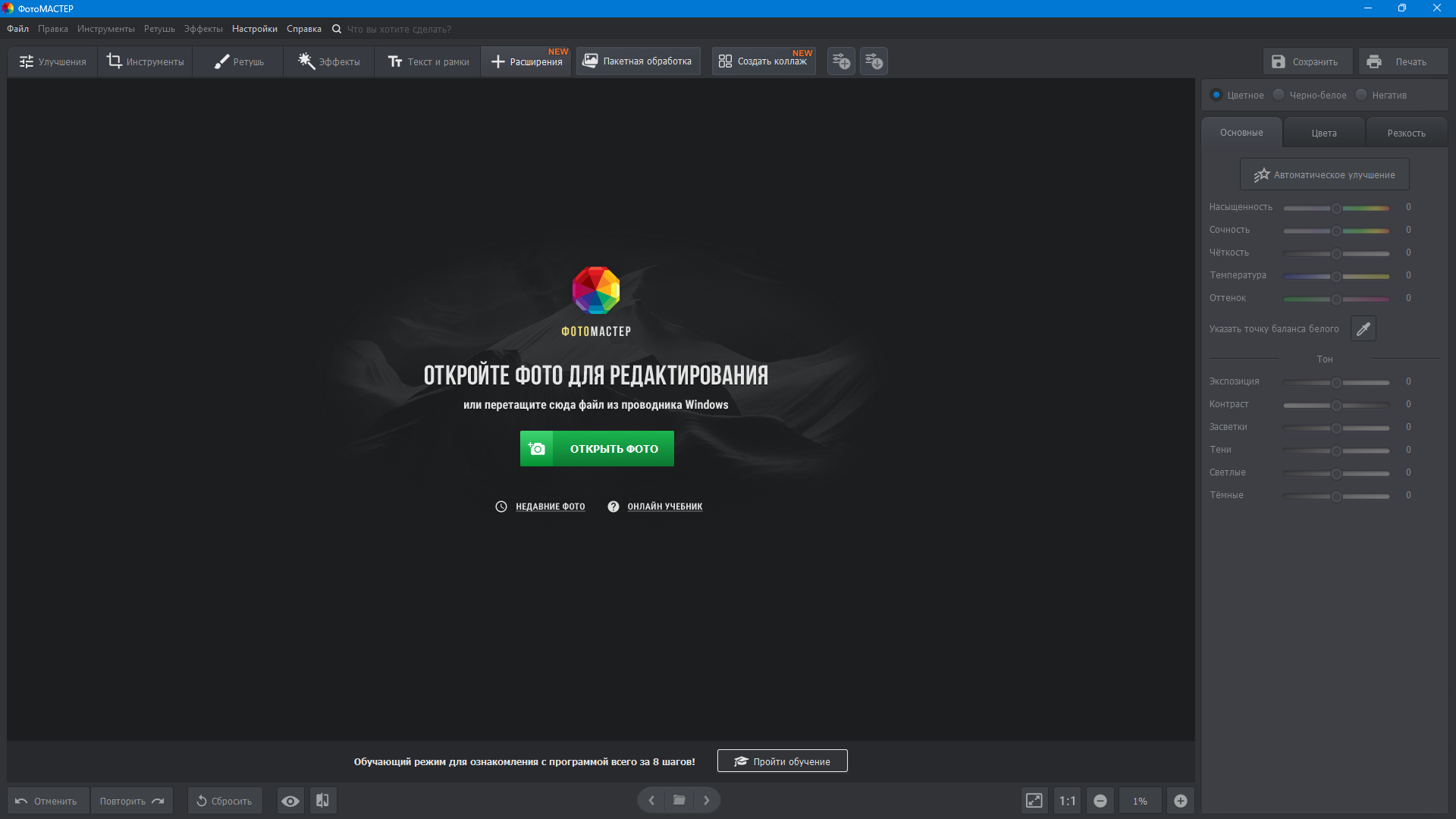Open the Онлайн учебник link

click(x=664, y=507)
